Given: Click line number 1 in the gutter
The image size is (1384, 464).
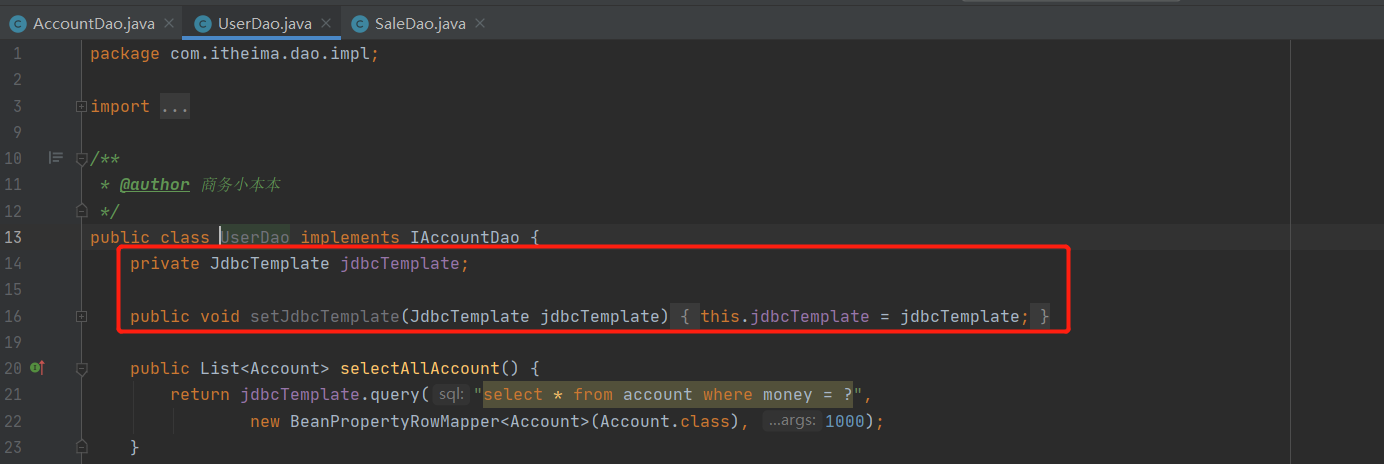Looking at the screenshot, I should coord(18,53).
